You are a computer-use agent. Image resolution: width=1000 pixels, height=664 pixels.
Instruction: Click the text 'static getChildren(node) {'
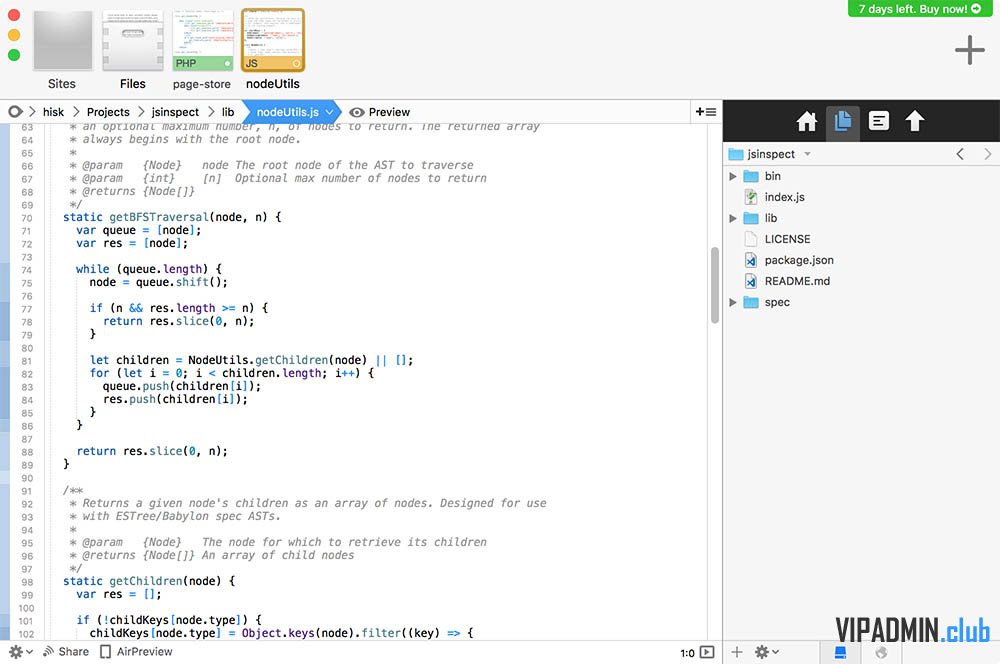tap(149, 581)
